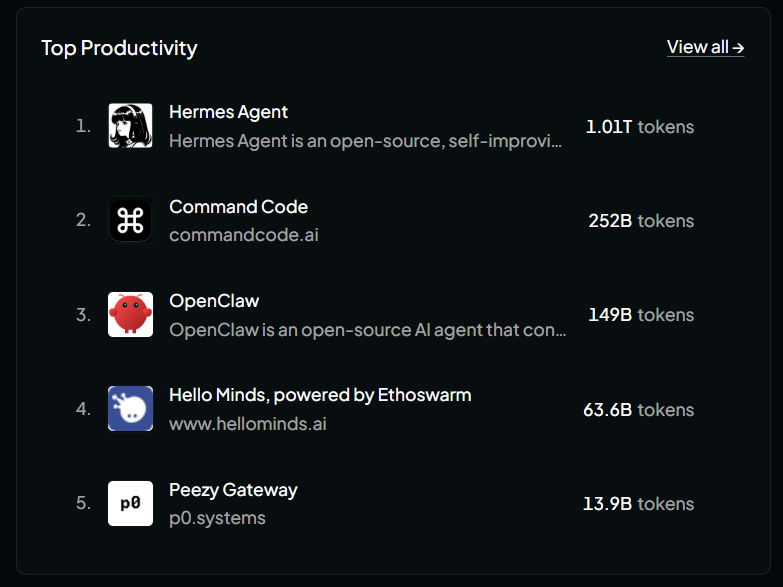Click the 252B tokens count
The height and width of the screenshot is (587, 783).
click(641, 221)
